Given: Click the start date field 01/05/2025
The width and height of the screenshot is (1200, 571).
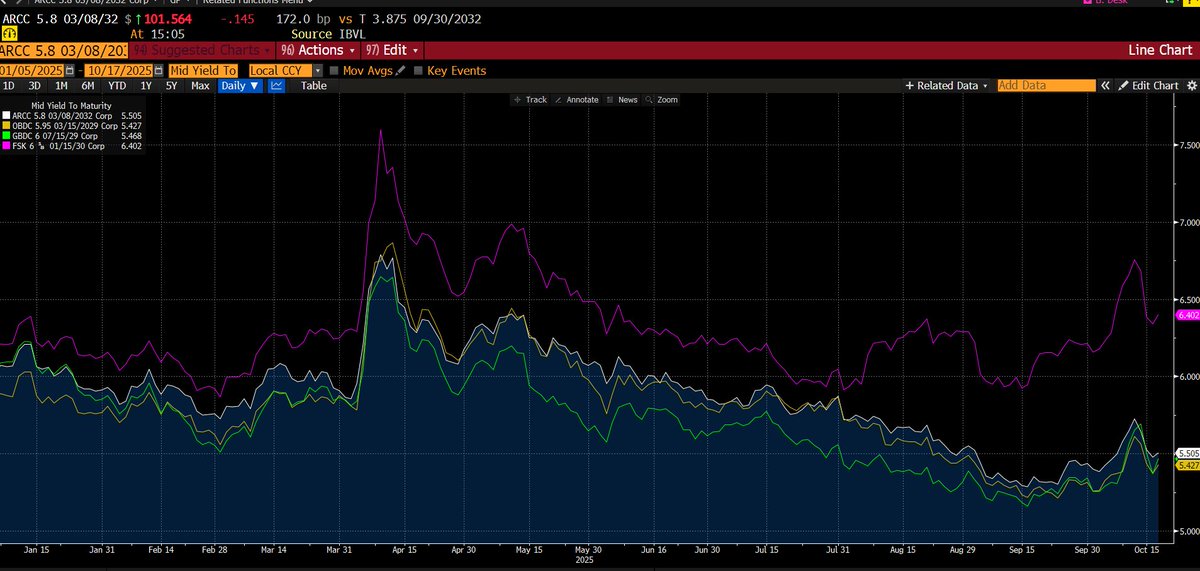Looking at the screenshot, I should click(34, 71).
